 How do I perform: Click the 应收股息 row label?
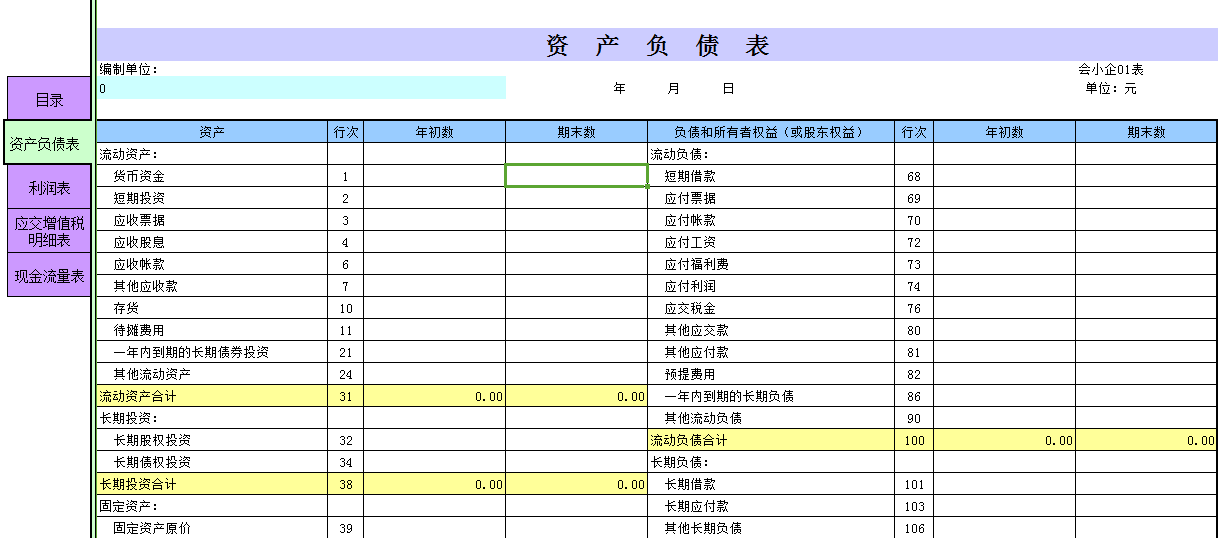tap(139, 242)
